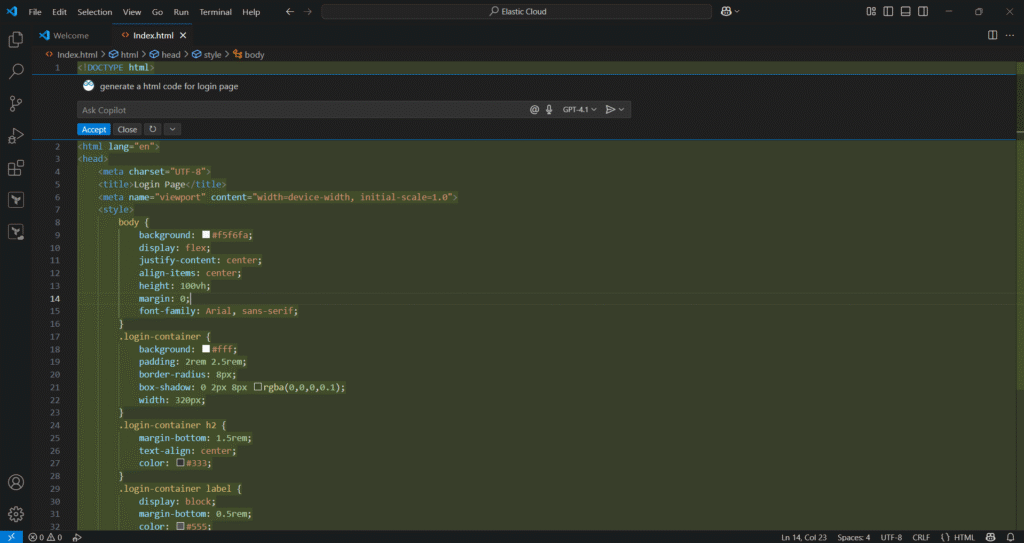Click the Close button in inline chat
The height and width of the screenshot is (543, 1024).
coord(127,129)
